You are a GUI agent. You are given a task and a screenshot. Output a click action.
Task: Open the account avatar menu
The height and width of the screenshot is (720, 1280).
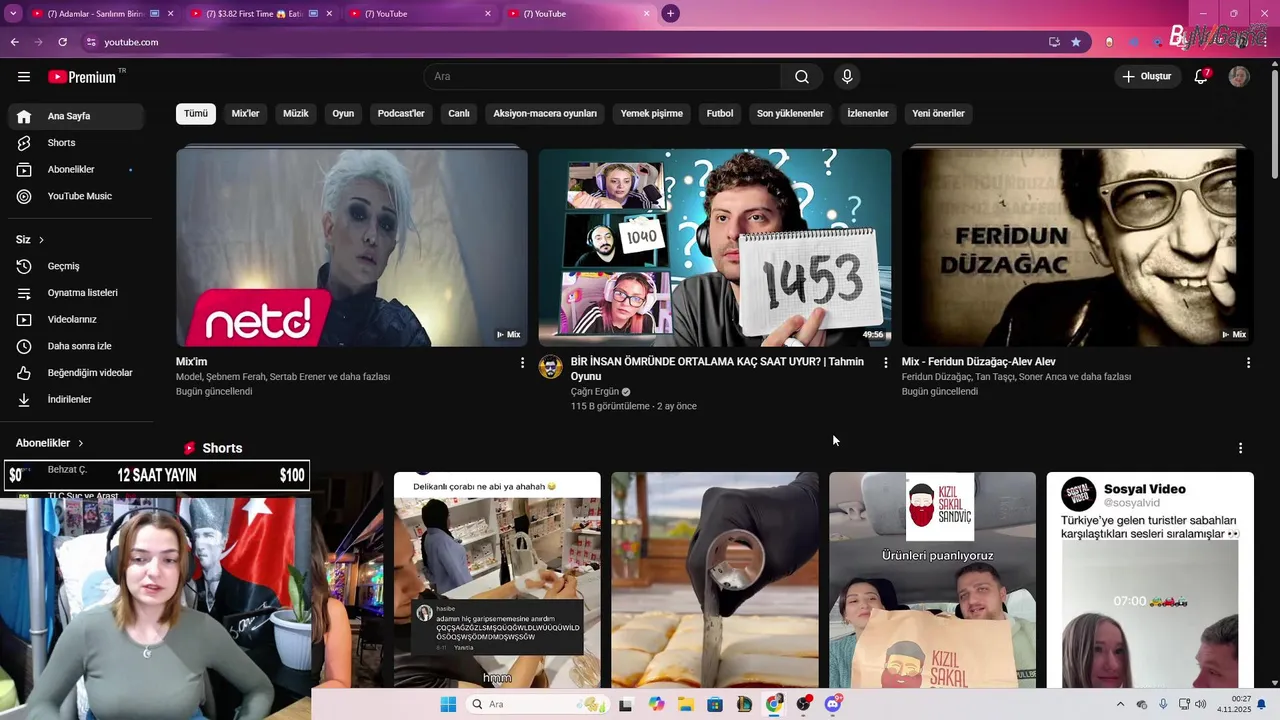tap(1239, 77)
